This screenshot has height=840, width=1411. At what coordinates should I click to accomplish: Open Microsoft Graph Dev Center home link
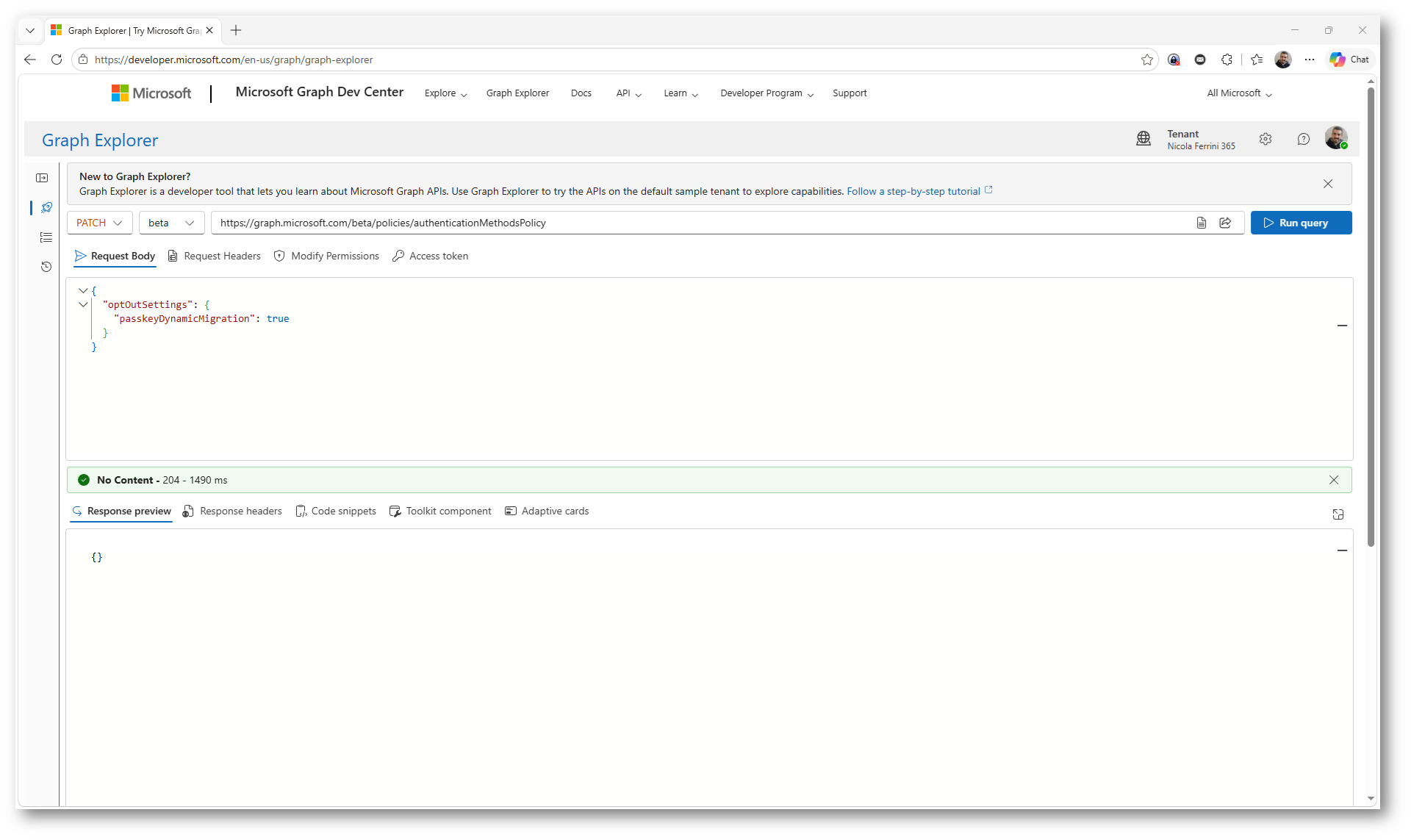click(320, 92)
